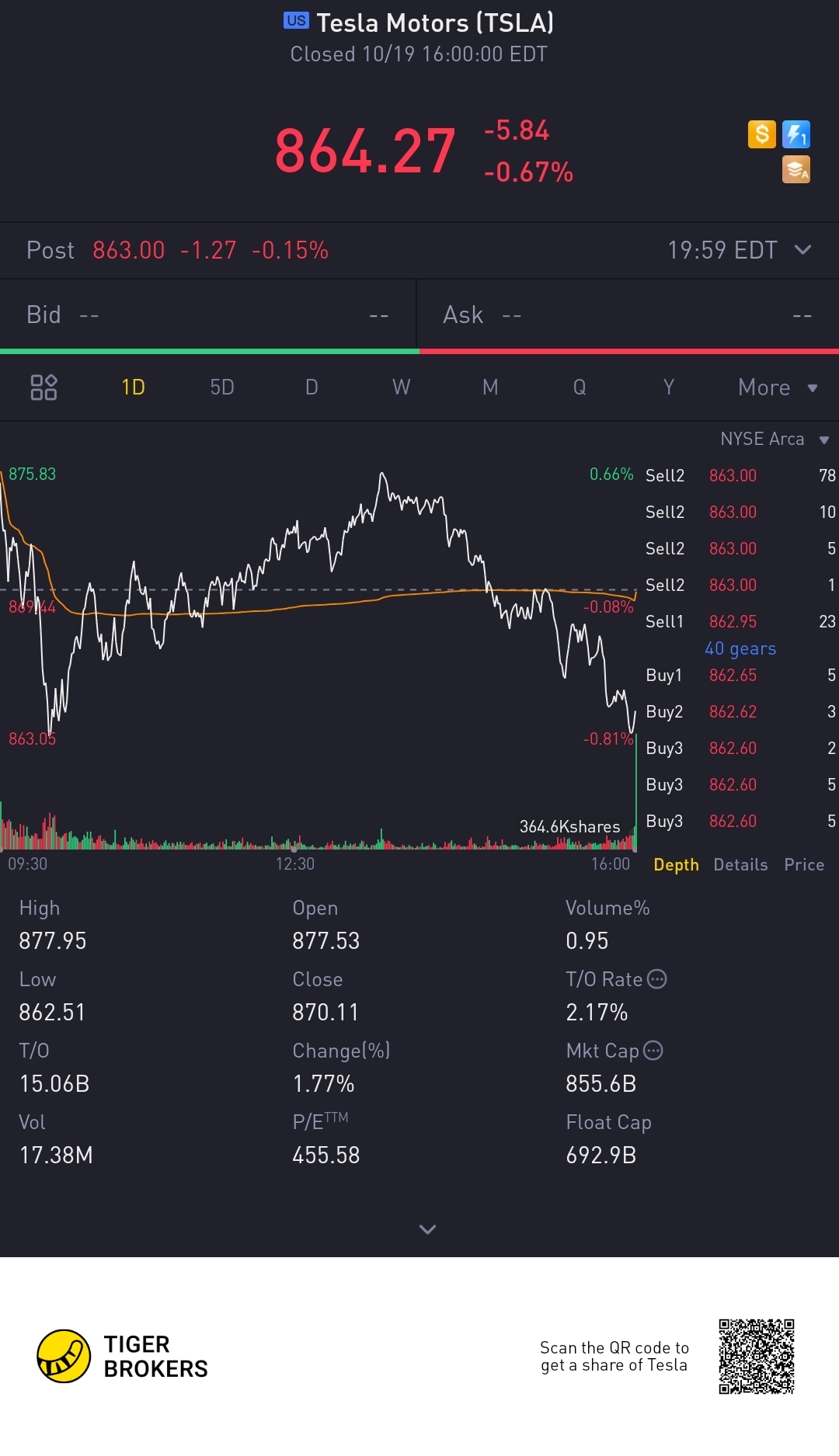Select the Depth tab
Screen dimensions: 839x1456
[676, 864]
